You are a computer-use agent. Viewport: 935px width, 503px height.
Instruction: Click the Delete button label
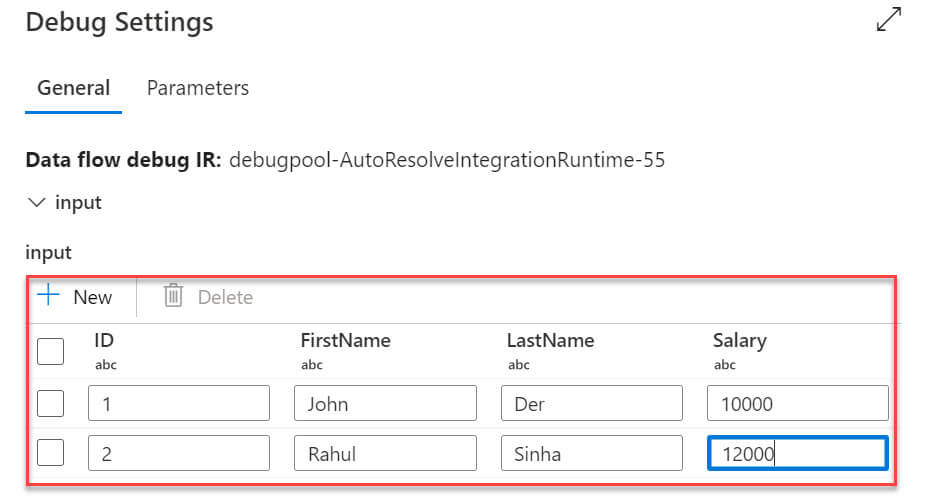click(225, 297)
